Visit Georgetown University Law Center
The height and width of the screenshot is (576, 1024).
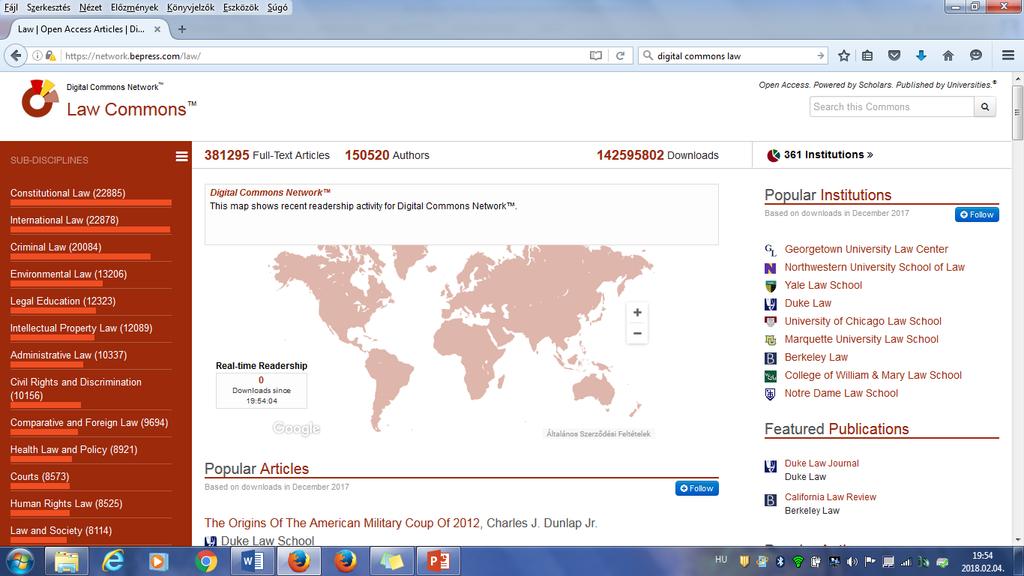click(x=866, y=249)
